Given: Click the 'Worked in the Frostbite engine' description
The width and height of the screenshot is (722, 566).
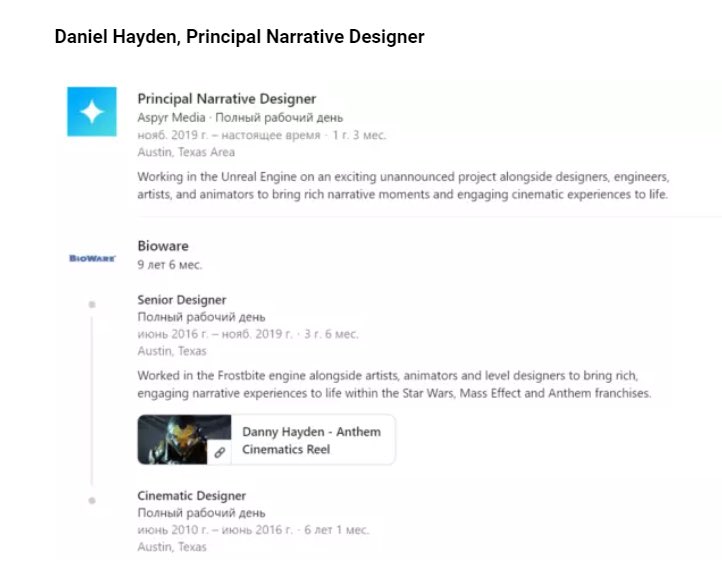Looking at the screenshot, I should [x=394, y=385].
